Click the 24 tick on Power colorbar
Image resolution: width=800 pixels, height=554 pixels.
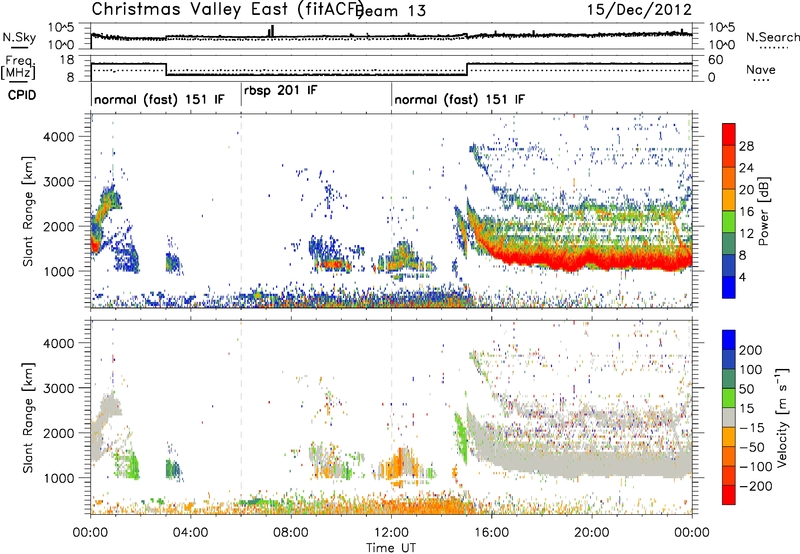coord(746,168)
